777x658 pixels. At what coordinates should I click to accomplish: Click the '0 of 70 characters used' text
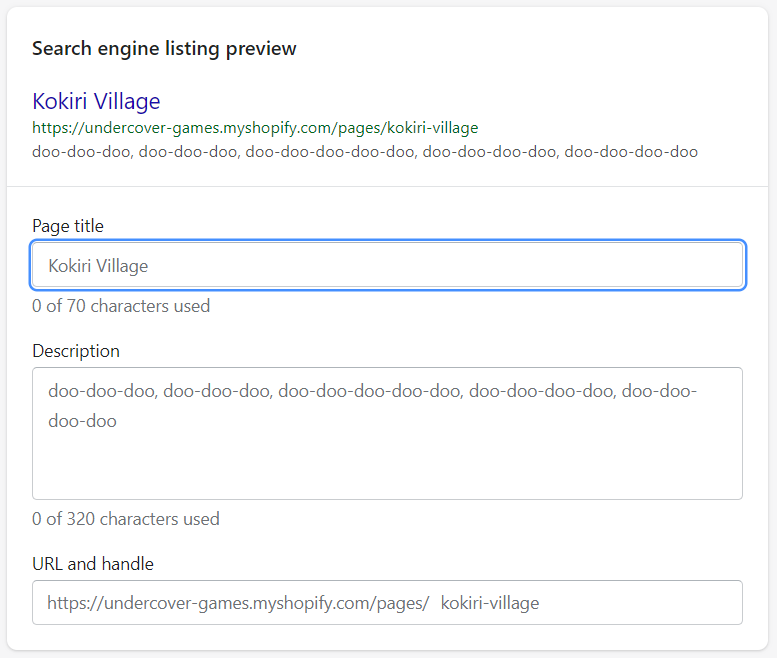(x=121, y=306)
